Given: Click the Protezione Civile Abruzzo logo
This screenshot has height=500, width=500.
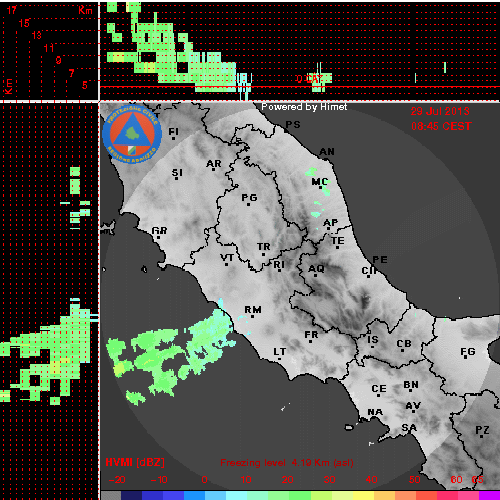Looking at the screenshot, I should click(x=132, y=134).
